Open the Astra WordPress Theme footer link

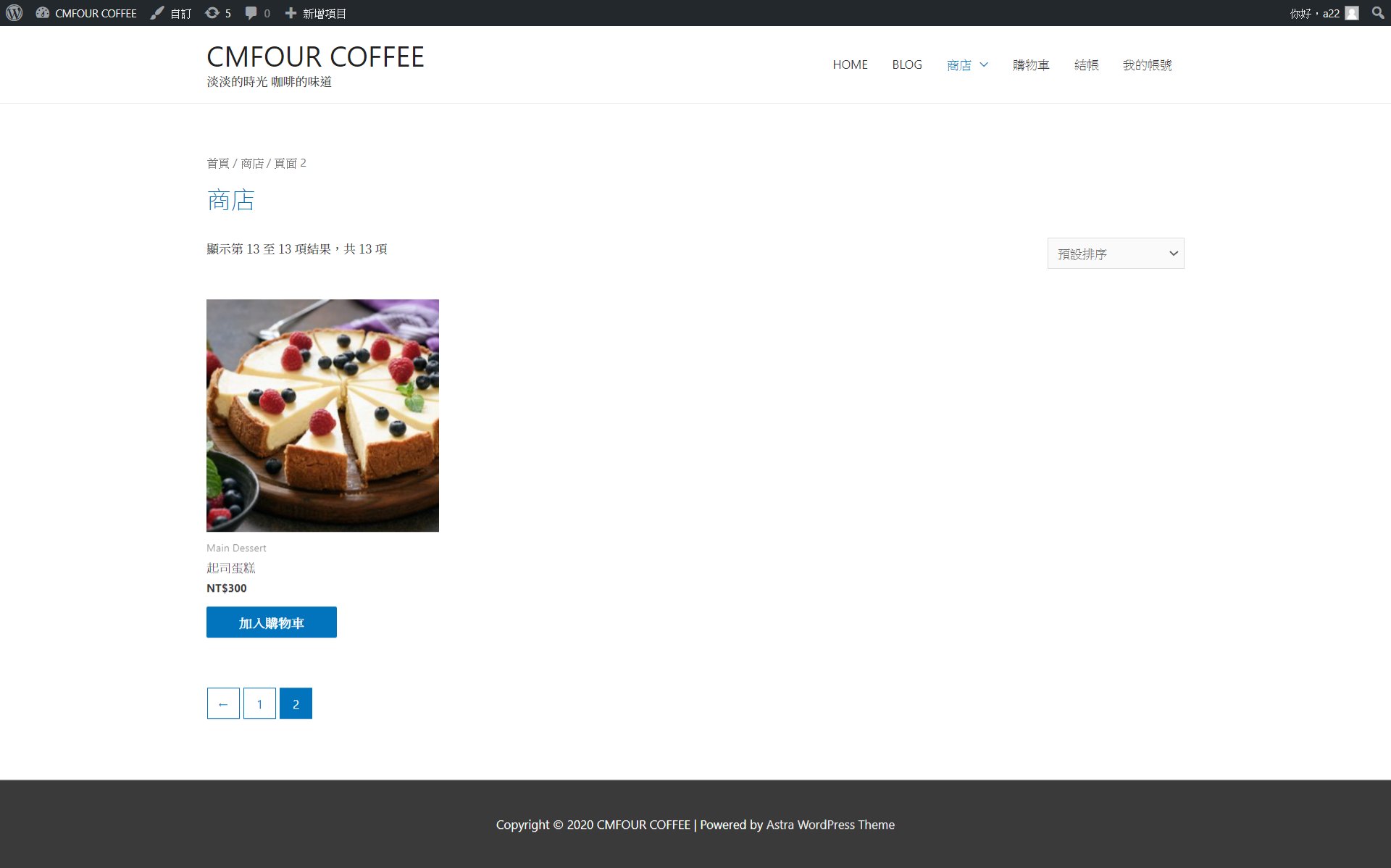click(x=830, y=825)
